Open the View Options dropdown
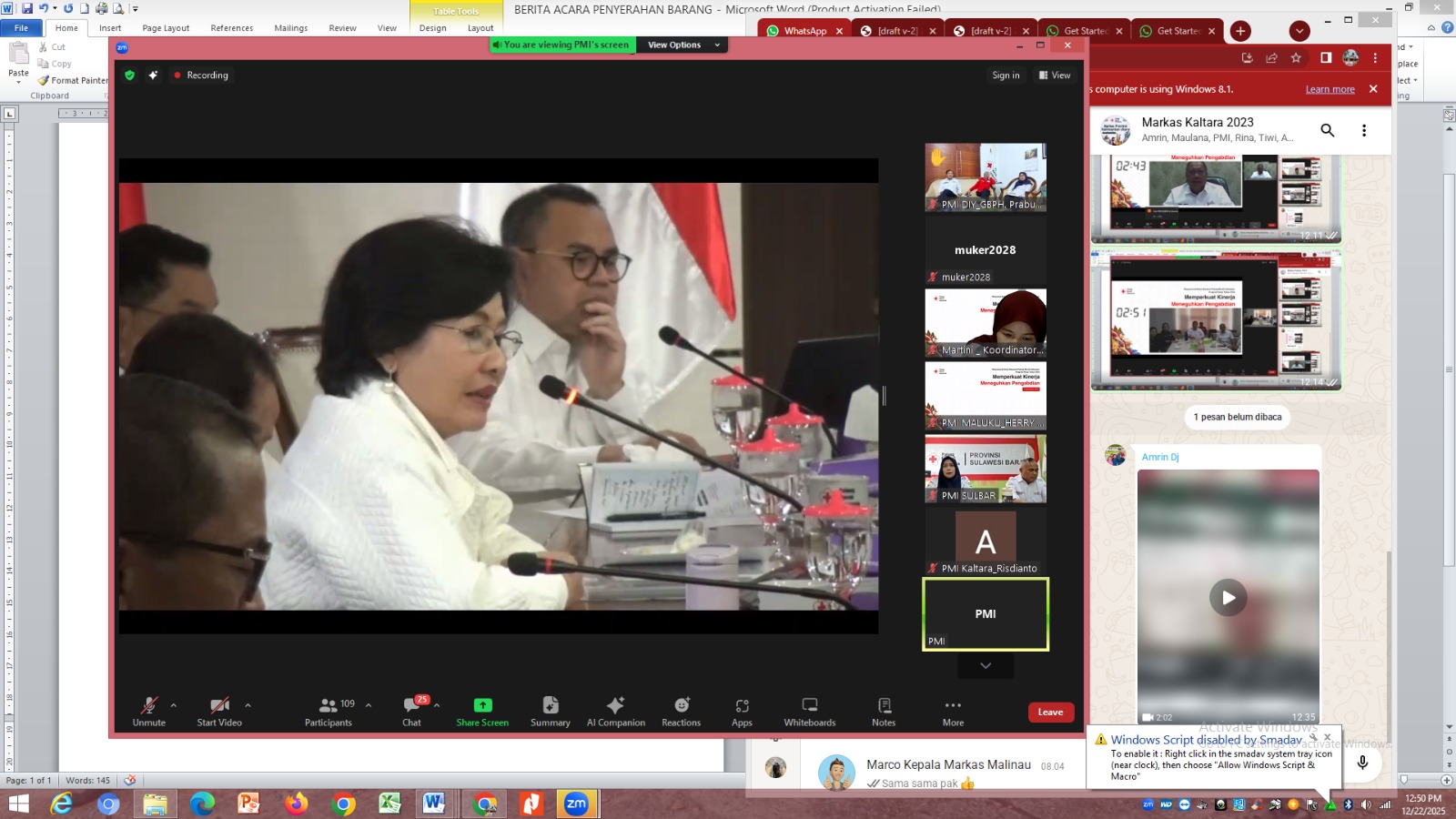The image size is (1456, 819). (682, 45)
